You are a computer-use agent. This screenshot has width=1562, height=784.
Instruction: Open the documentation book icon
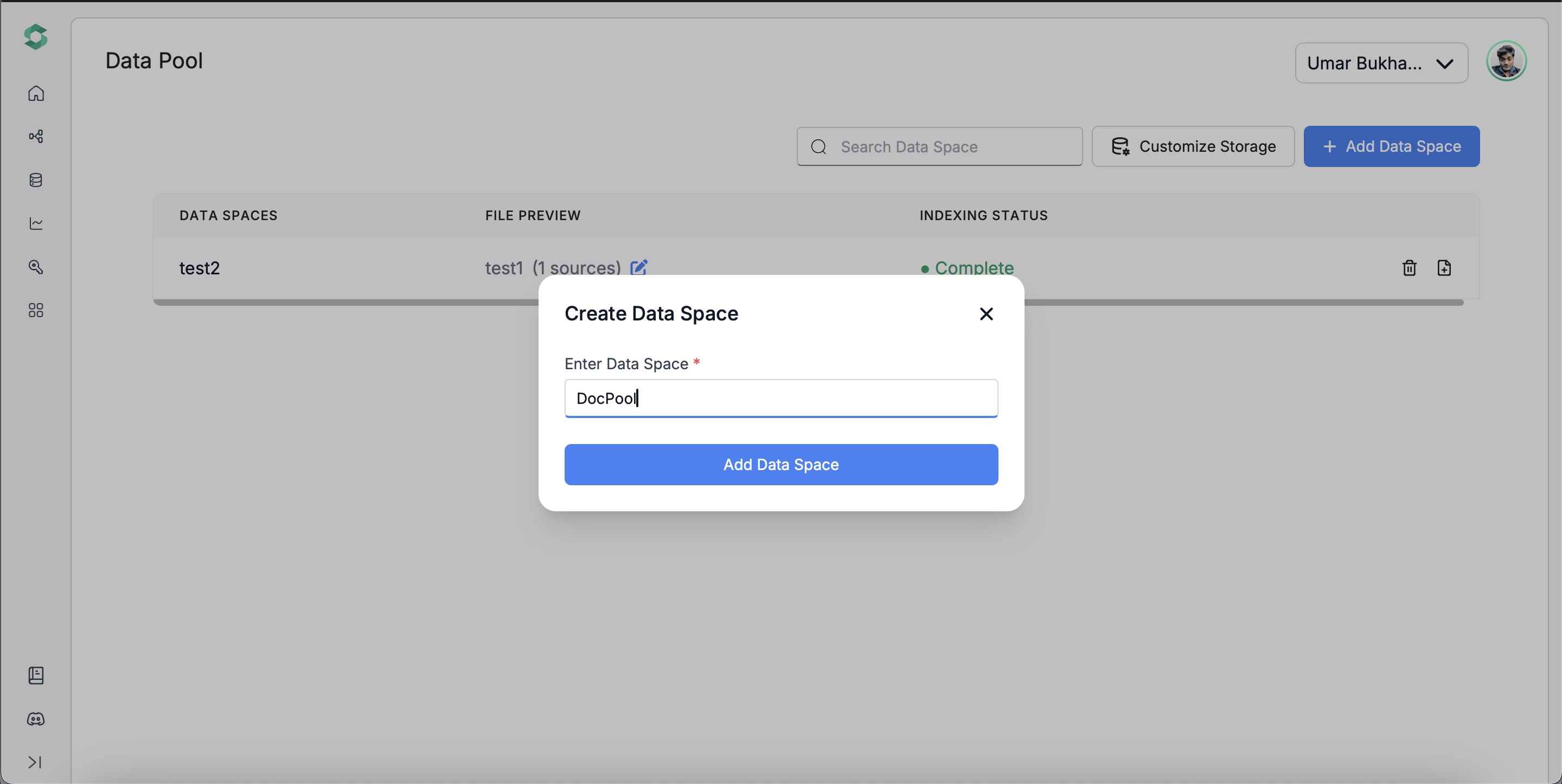(x=36, y=675)
